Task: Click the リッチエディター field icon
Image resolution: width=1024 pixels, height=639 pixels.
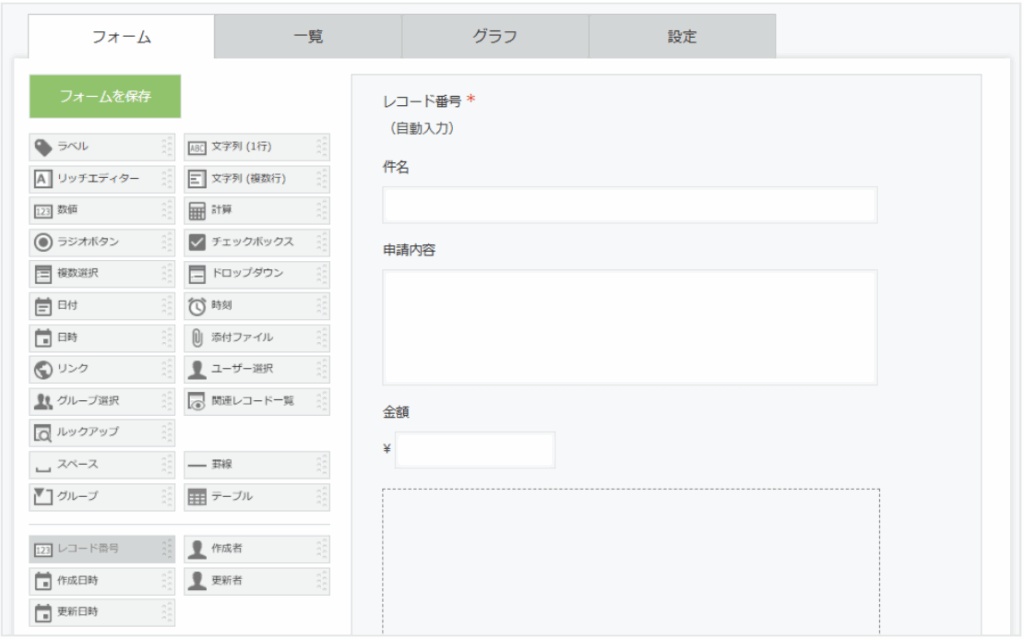Action: tap(43, 180)
